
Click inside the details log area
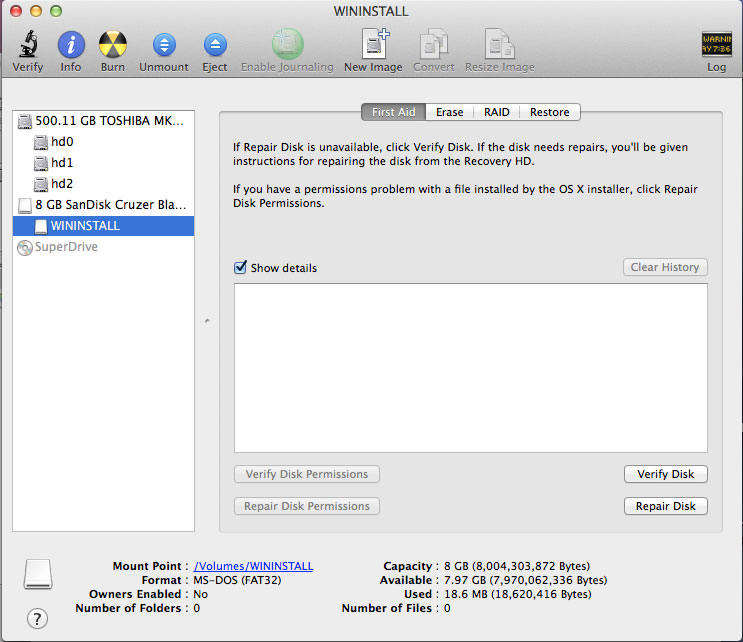(471, 368)
